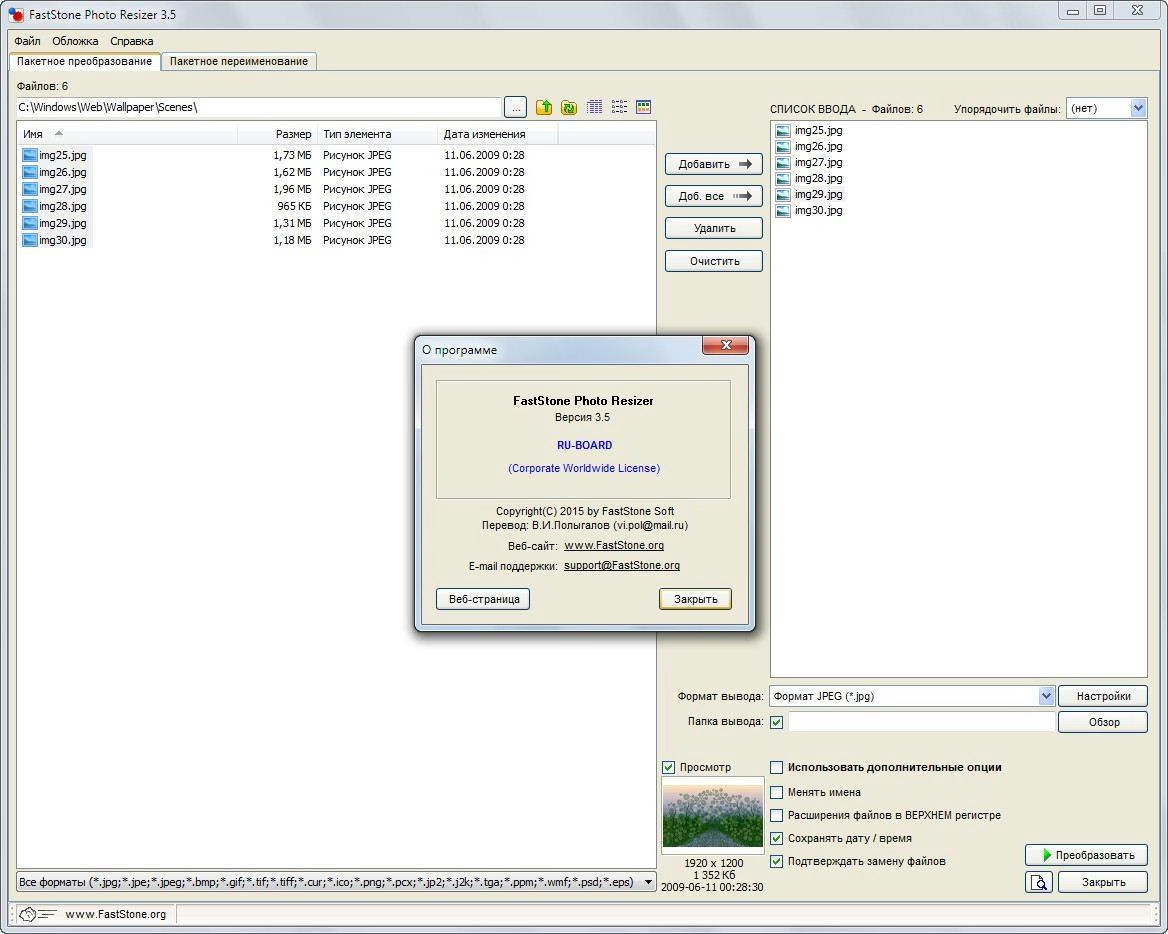
Task: Switch to Пакетное переименование tab
Action: pyautogui.click(x=238, y=61)
